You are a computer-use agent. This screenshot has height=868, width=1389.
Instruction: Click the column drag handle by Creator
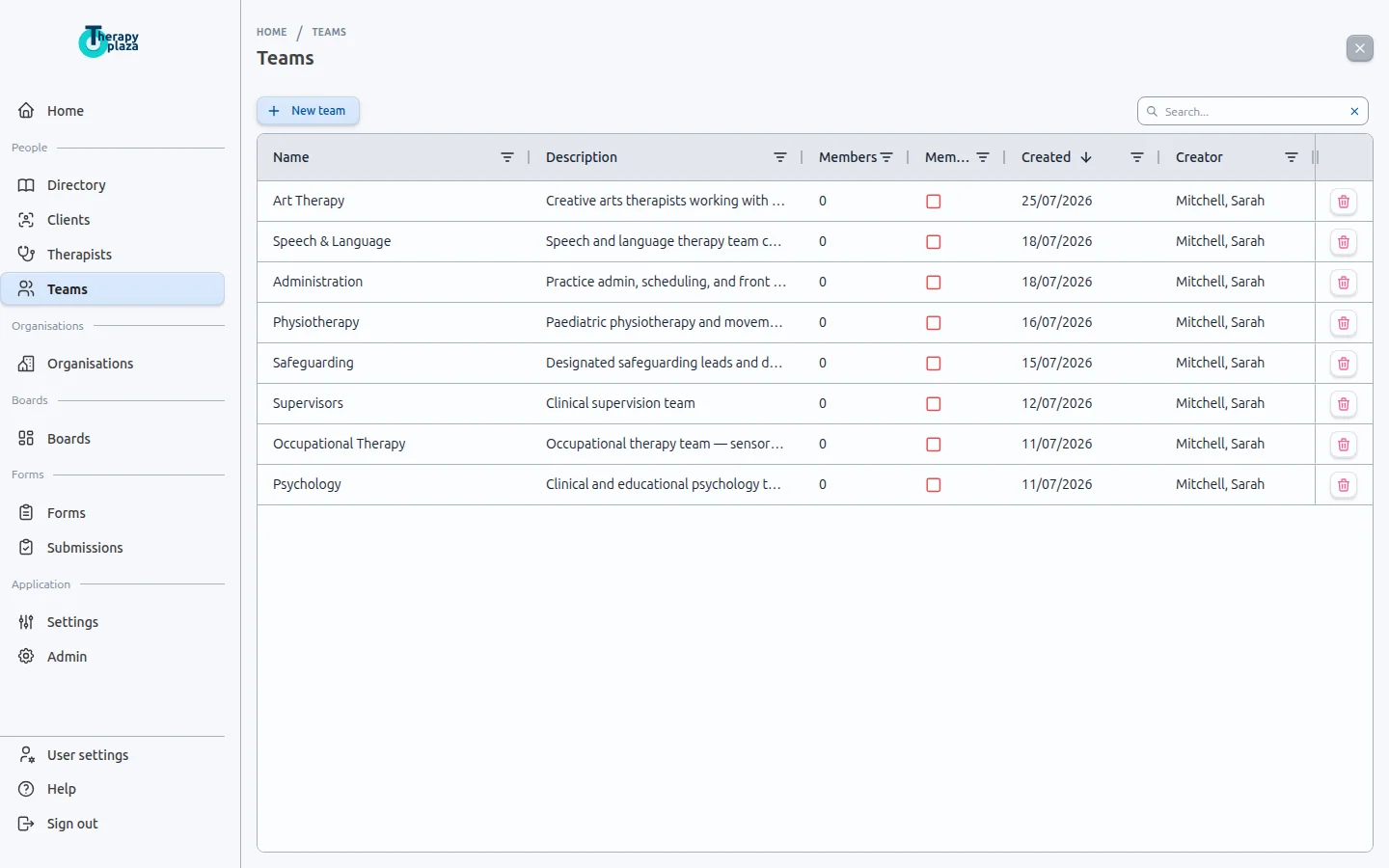coord(1316,157)
